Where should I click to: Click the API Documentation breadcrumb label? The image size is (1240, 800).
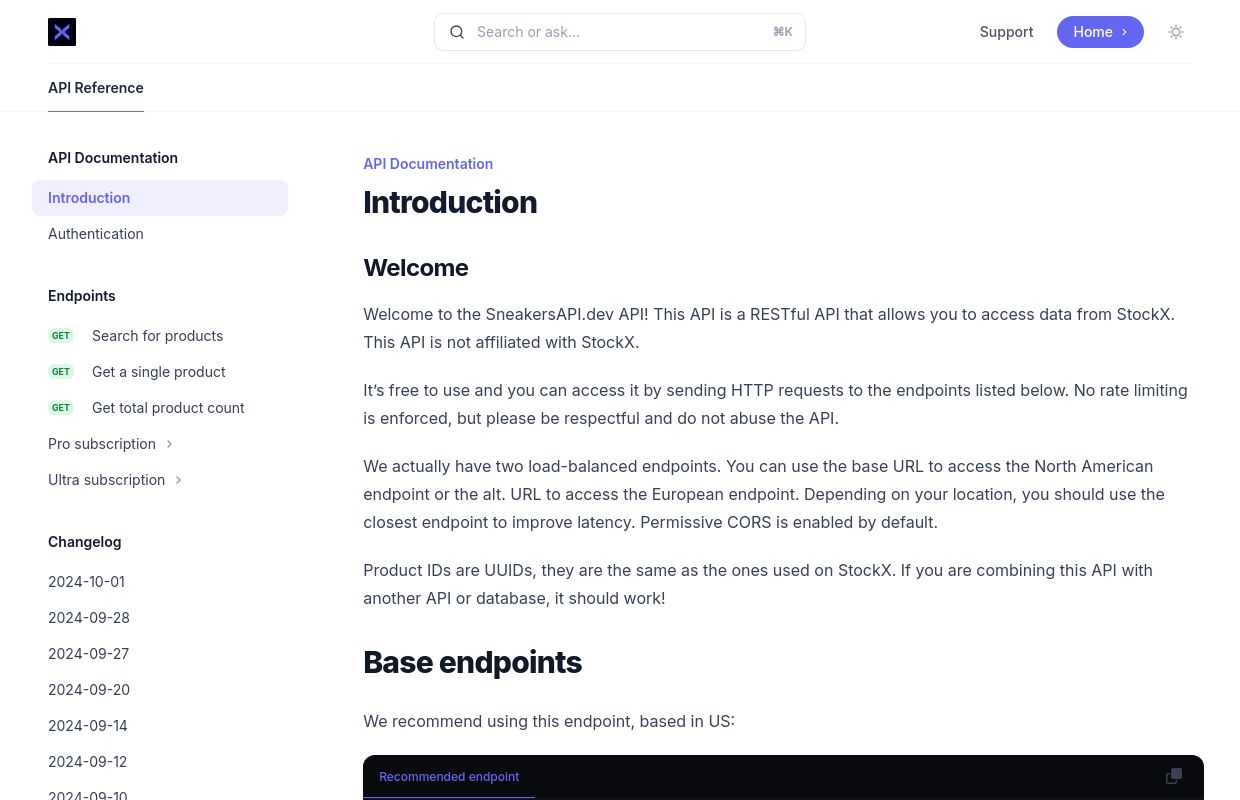tap(428, 164)
